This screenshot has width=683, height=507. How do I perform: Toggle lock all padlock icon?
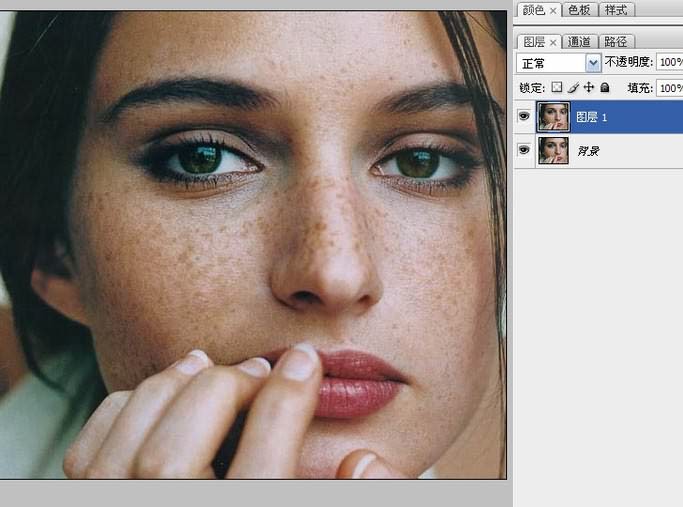click(605, 88)
